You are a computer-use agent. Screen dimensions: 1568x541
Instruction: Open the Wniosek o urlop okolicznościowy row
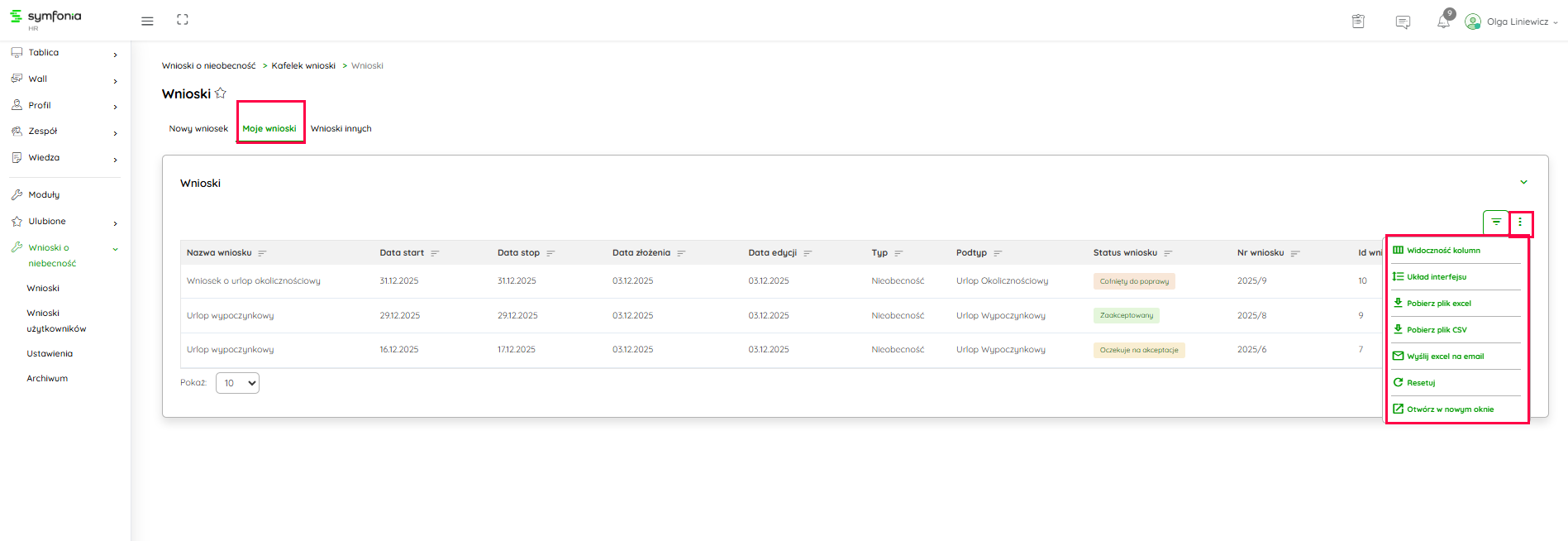click(254, 281)
